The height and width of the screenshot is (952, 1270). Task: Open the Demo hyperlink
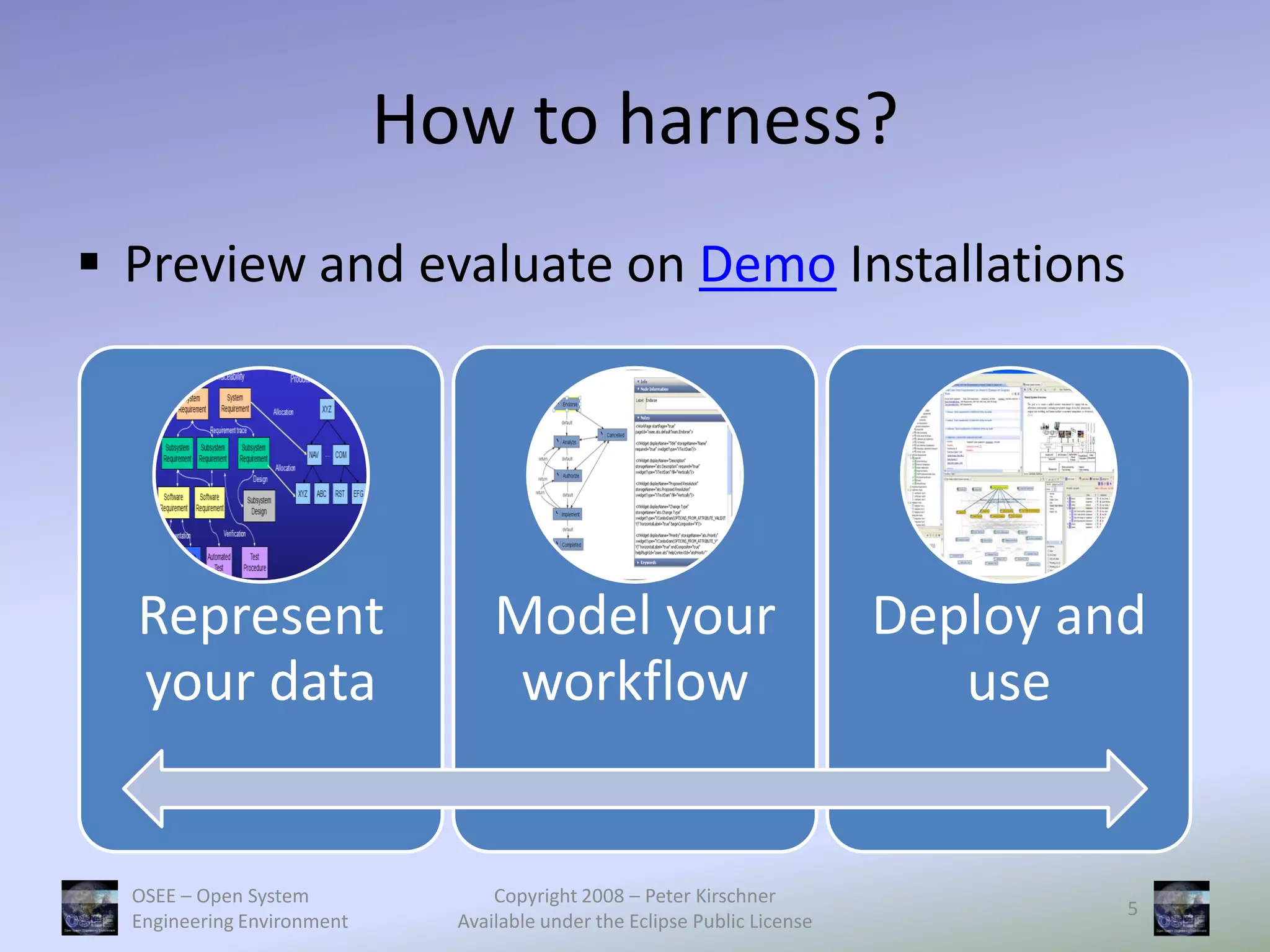[767, 265]
